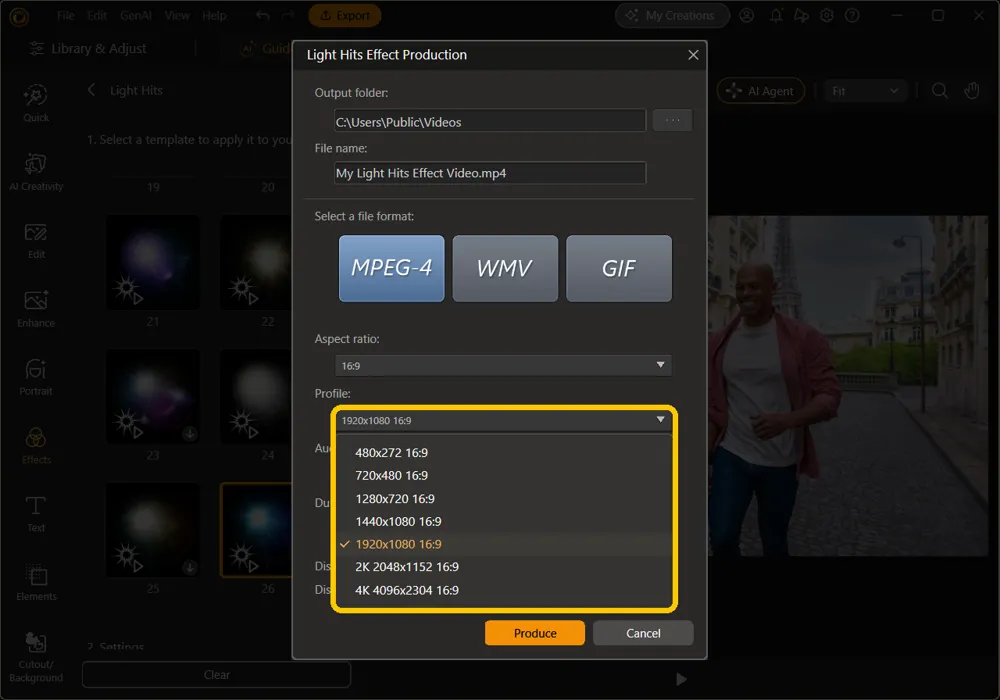Choose 1280x720 16:9 from profile list

tap(504, 499)
